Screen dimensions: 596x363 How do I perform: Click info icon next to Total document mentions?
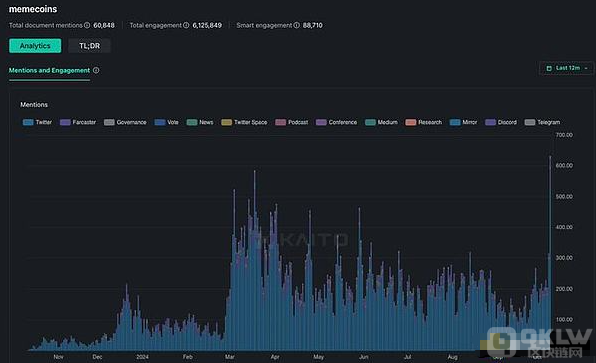87,25
